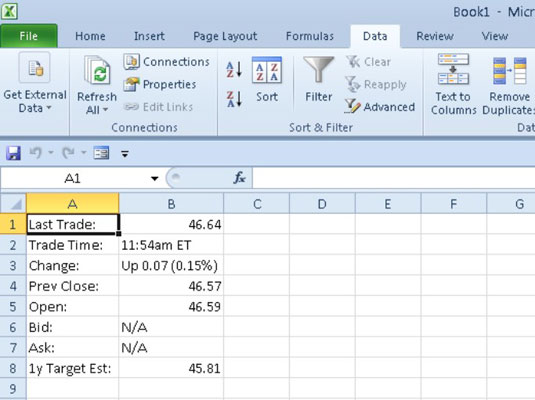
Task: Select the cell '11:54am ET'
Action: click(x=171, y=245)
